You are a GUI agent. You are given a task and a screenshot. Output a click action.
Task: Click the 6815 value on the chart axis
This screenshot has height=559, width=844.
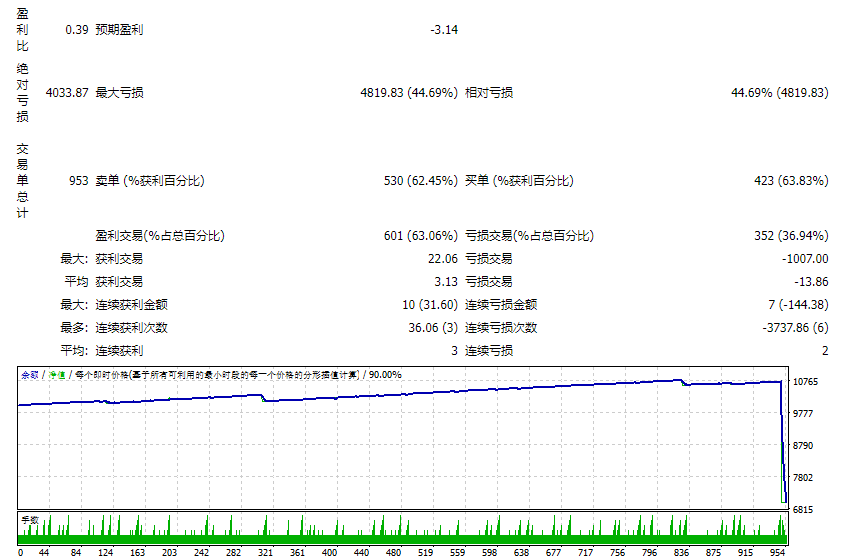806,510
